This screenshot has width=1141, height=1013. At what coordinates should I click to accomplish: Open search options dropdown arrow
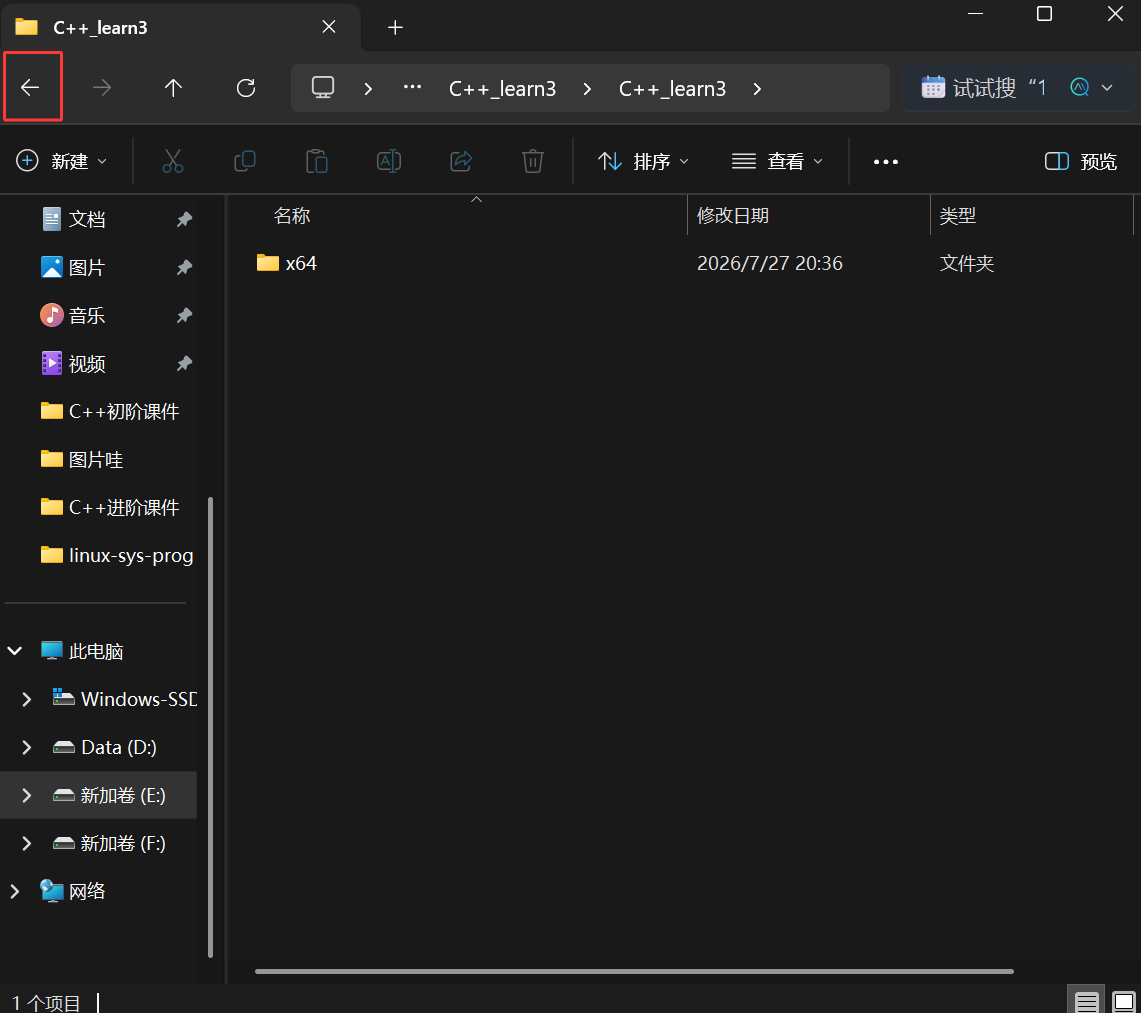pyautogui.click(x=1107, y=88)
